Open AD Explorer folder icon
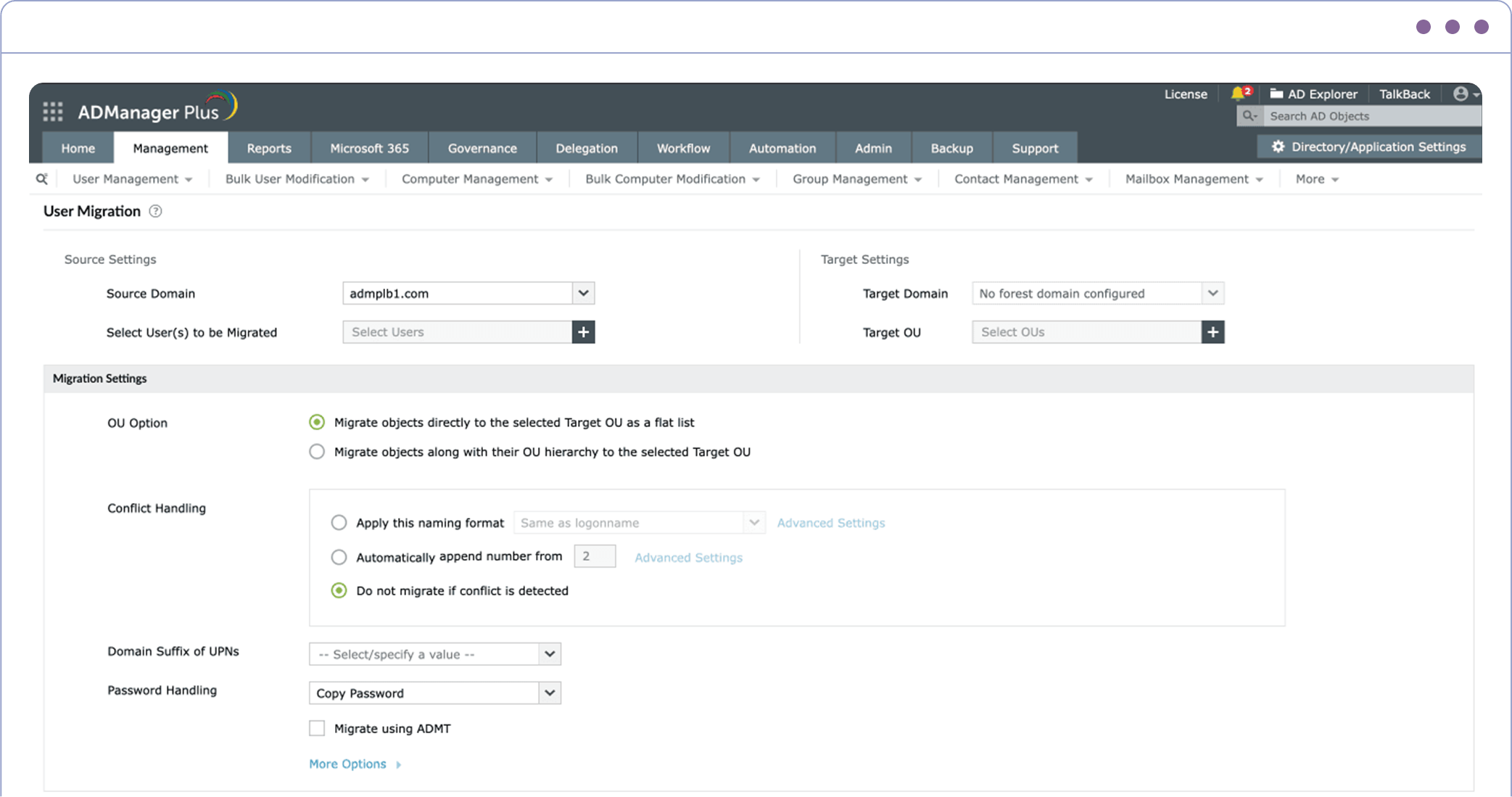Screen dimensions: 1512x797 pyautogui.click(x=1277, y=94)
